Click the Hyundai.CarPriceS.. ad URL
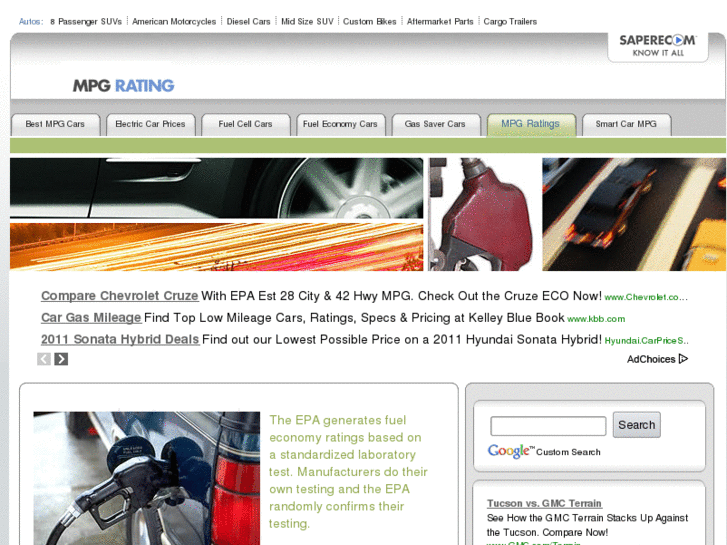727x545 pixels. (x=646, y=341)
